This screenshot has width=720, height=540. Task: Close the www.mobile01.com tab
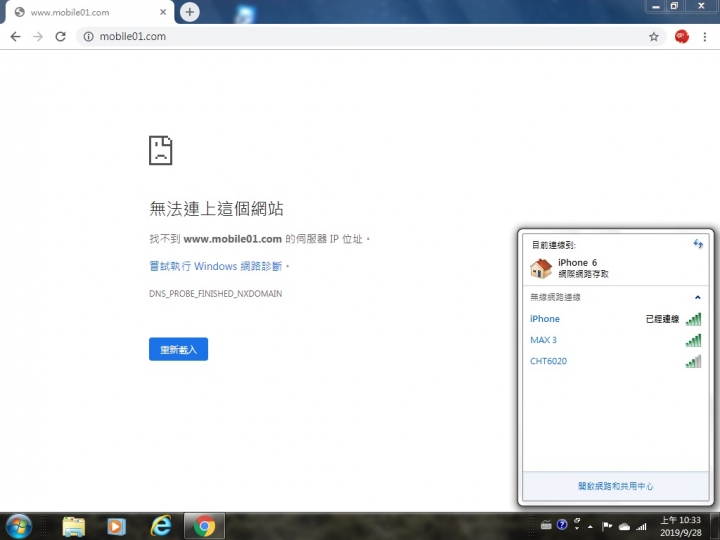tap(163, 12)
